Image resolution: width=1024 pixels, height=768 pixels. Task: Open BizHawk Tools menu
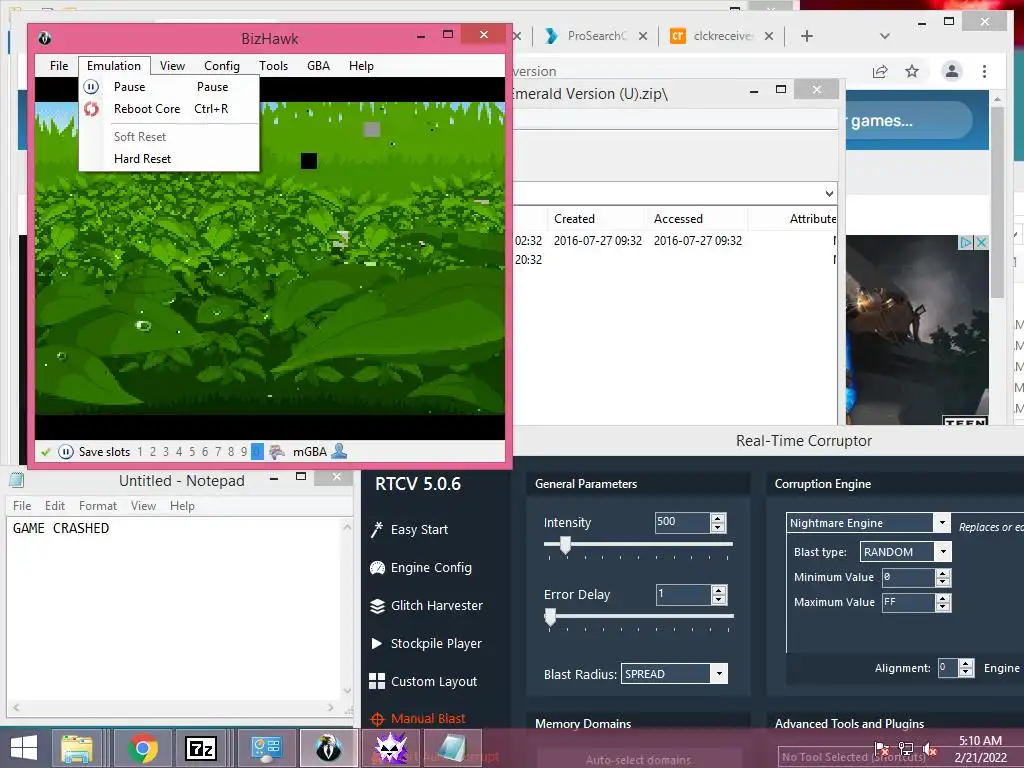[x=273, y=65]
